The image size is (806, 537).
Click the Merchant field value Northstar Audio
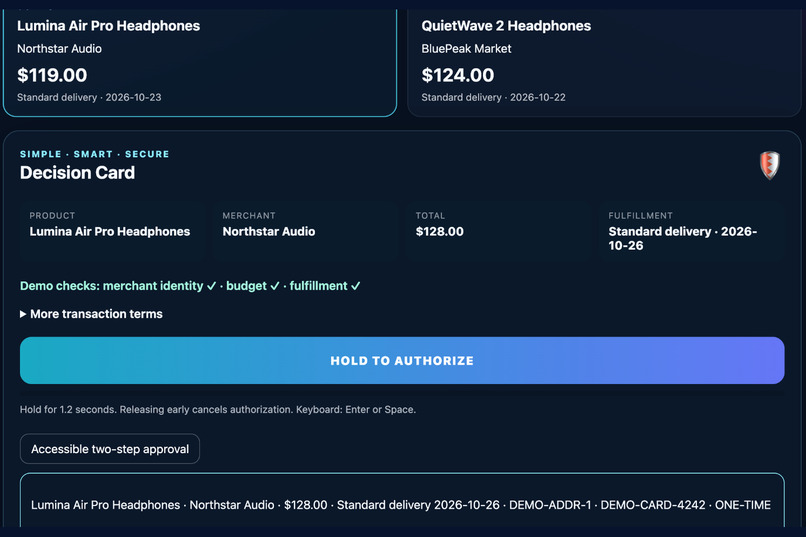click(x=269, y=232)
